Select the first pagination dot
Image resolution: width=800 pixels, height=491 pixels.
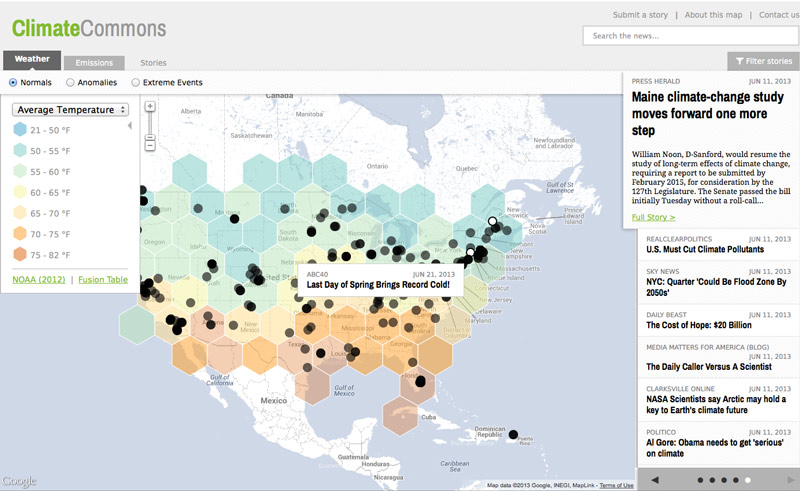coord(700,480)
